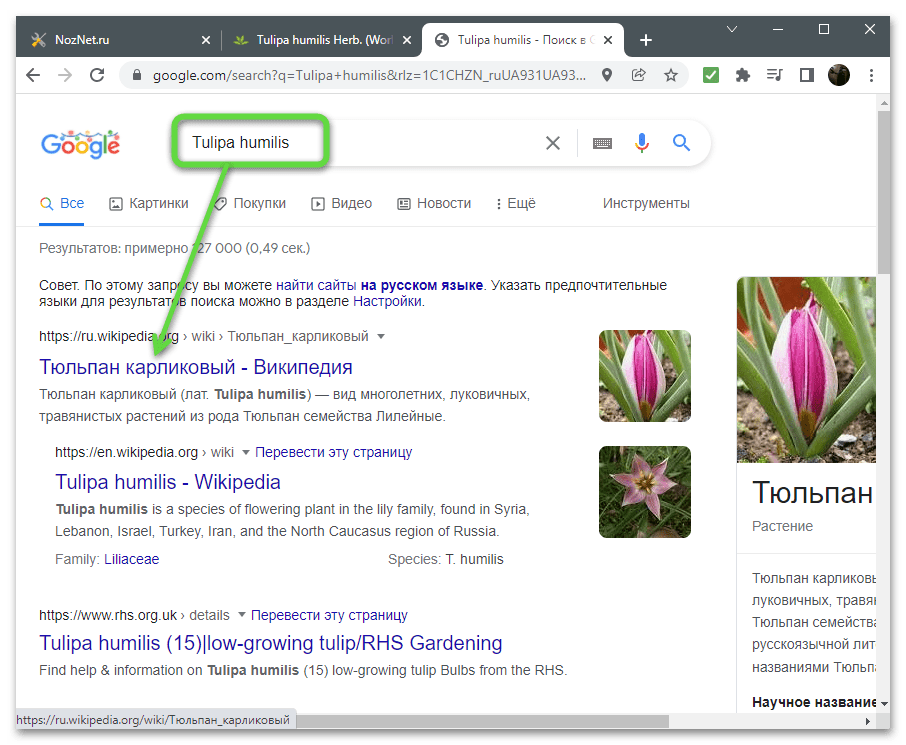This screenshot has width=906, height=745.
Task: Expand en.wikipedia.org result options arrow
Action: click(x=246, y=453)
